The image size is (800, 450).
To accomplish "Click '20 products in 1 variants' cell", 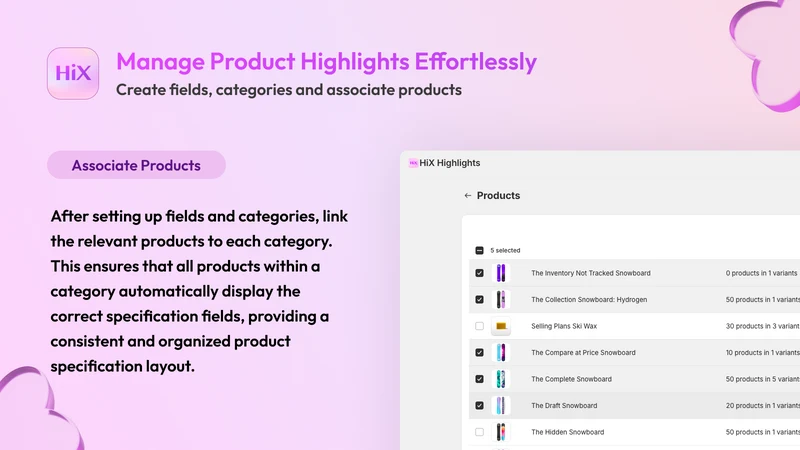I will pos(763,406).
